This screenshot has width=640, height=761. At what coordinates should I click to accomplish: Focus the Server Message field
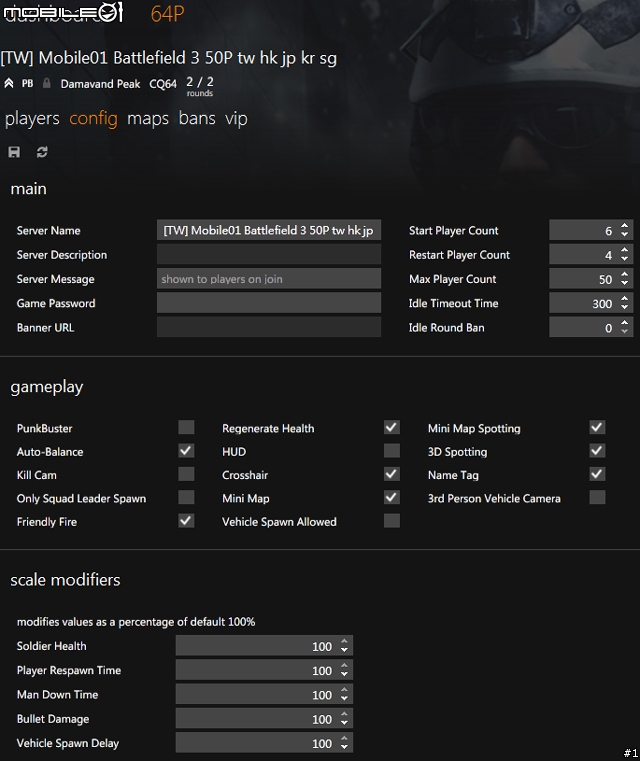pos(269,279)
